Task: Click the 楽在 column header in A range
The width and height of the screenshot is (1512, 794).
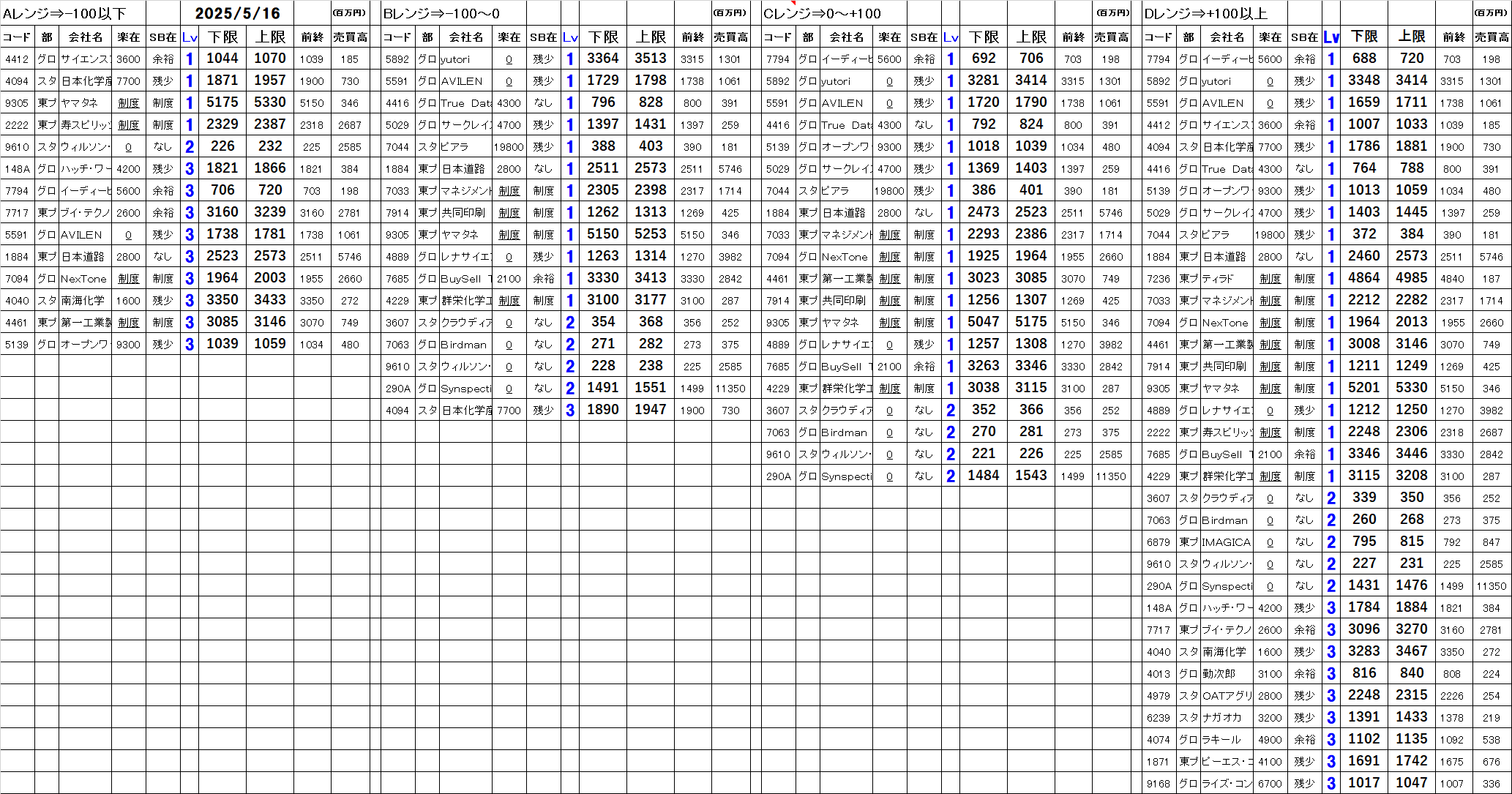Action: click(x=128, y=37)
